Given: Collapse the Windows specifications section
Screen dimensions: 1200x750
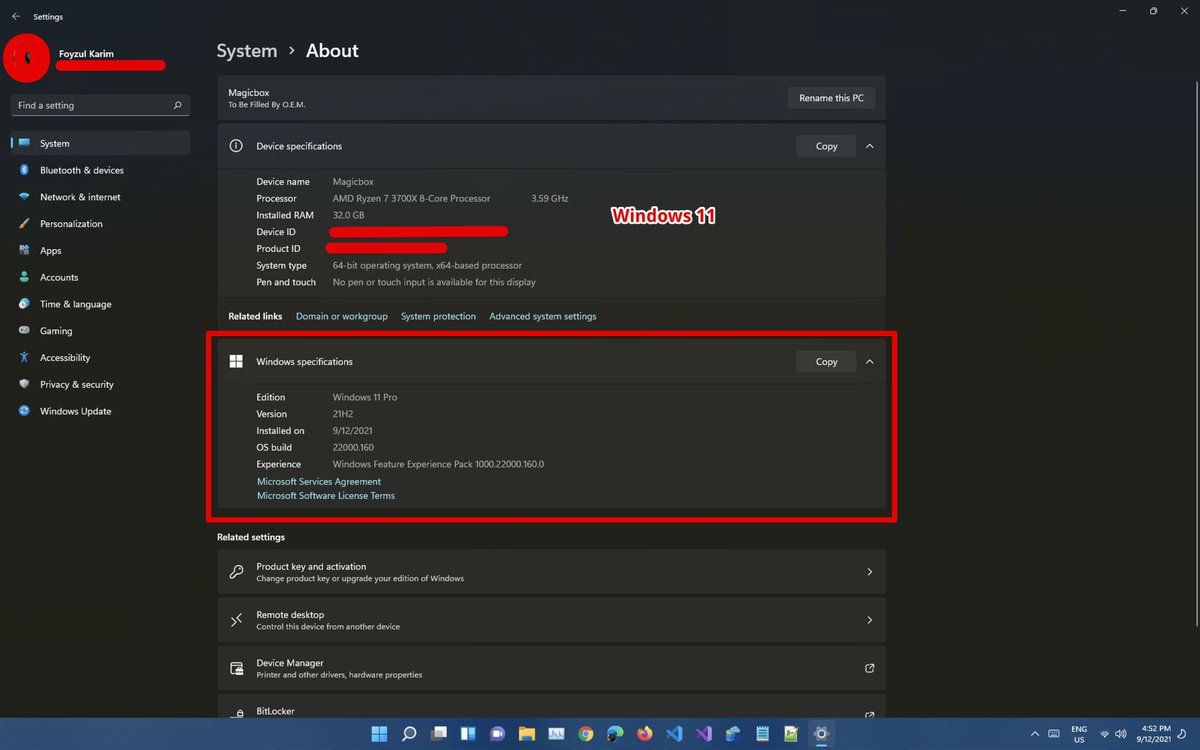Looking at the screenshot, I should [x=869, y=362].
